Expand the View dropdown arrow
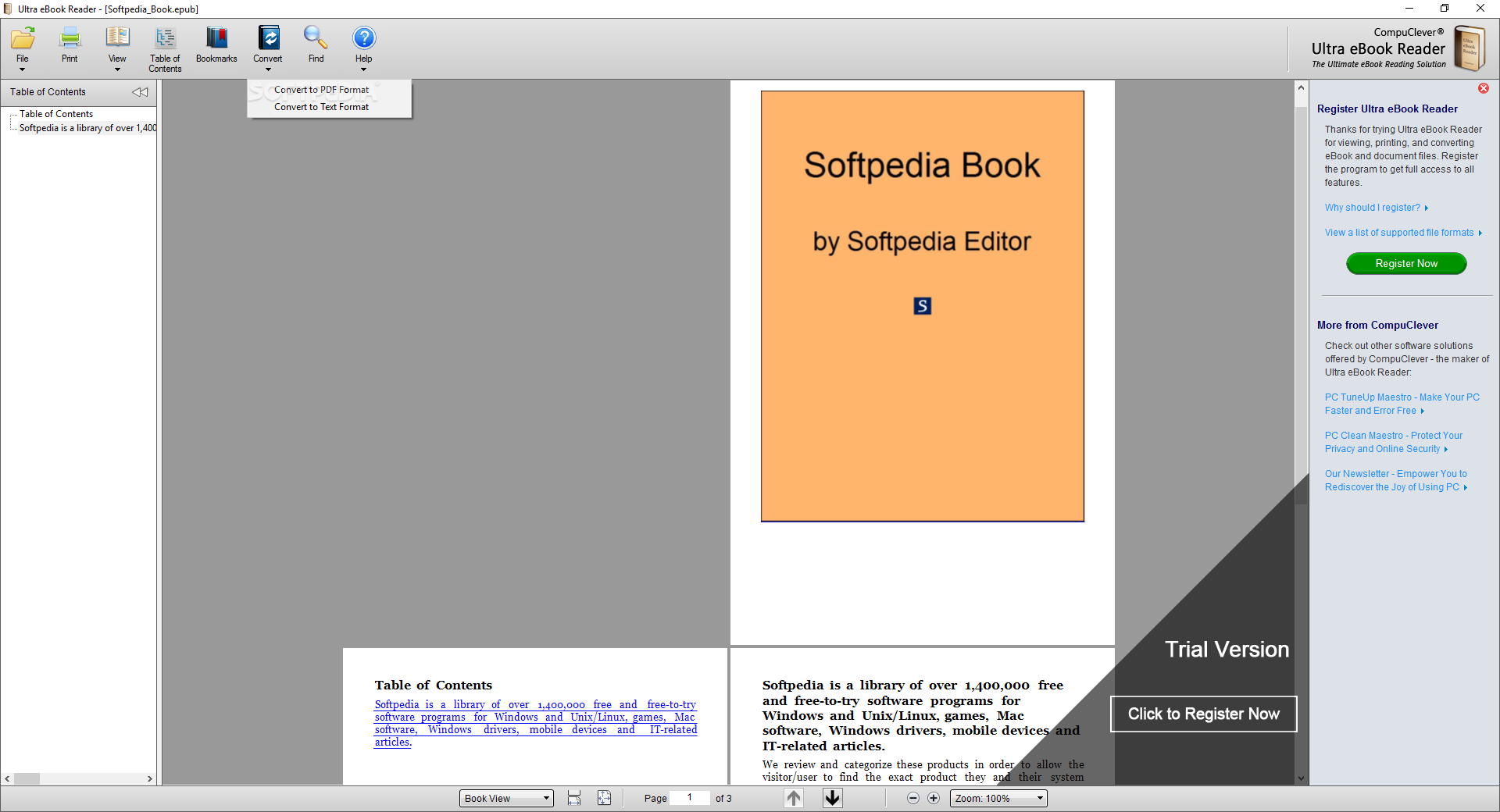 [117, 69]
